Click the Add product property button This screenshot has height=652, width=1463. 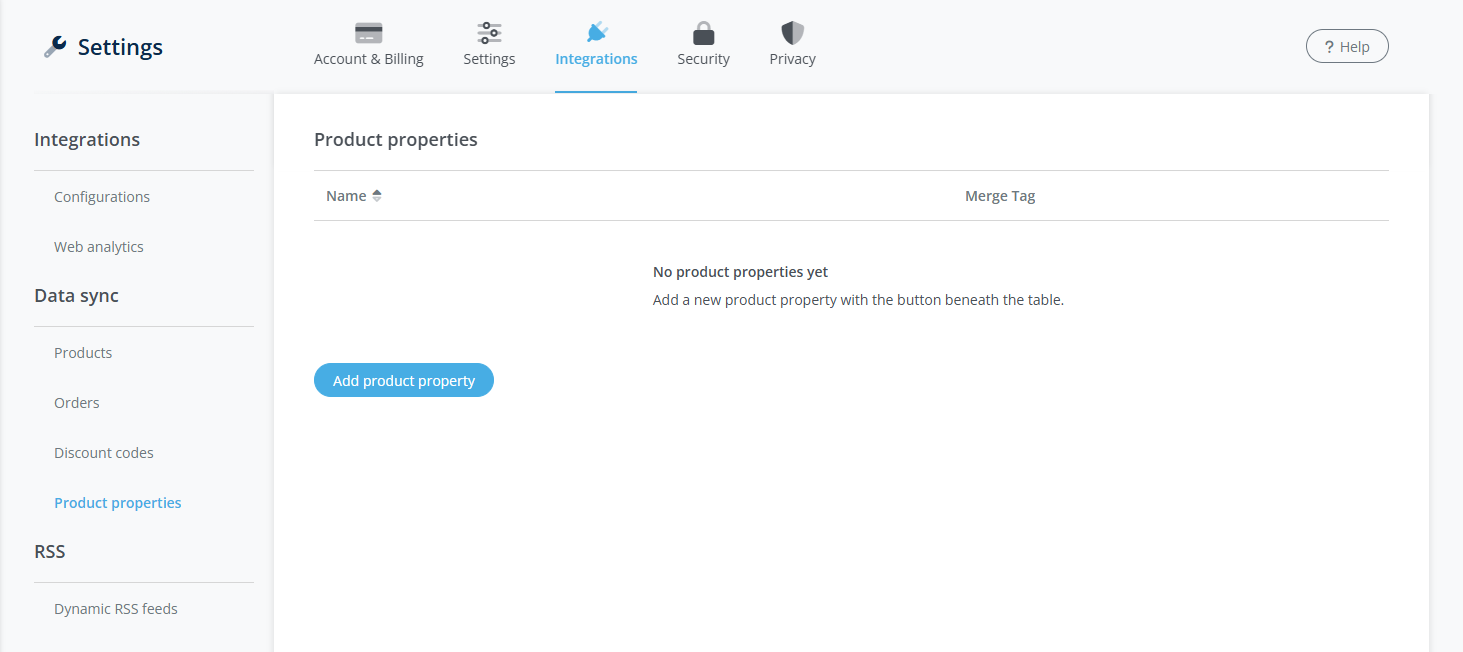(403, 380)
